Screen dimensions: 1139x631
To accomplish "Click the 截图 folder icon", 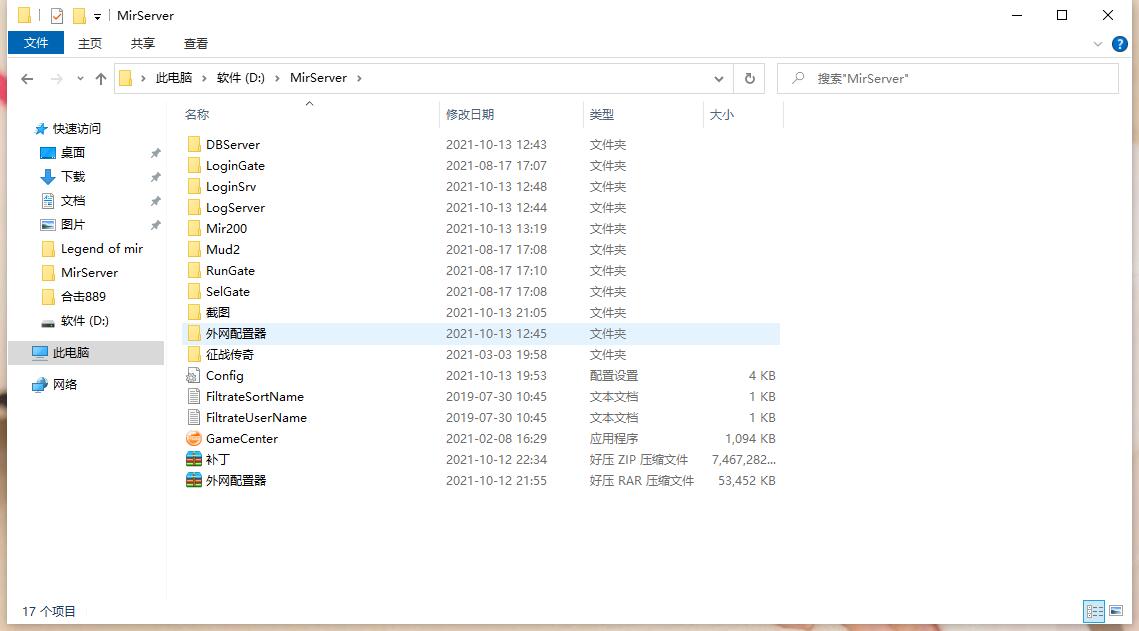I will (x=193, y=312).
